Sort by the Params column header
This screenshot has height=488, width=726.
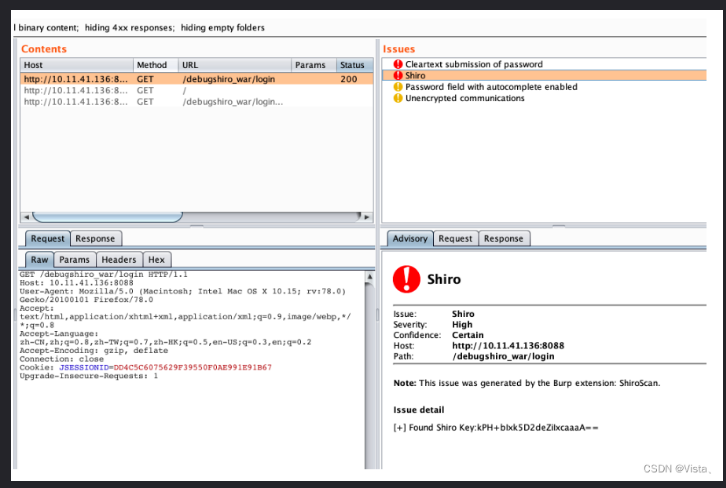click(x=314, y=65)
